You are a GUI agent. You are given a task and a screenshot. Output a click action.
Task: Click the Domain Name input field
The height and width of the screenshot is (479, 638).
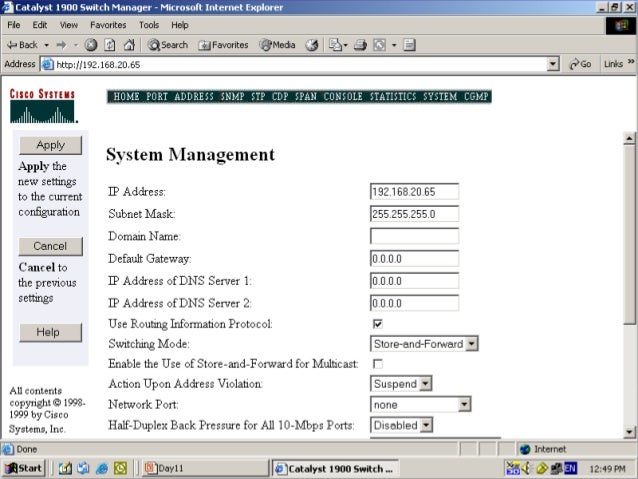click(x=414, y=236)
